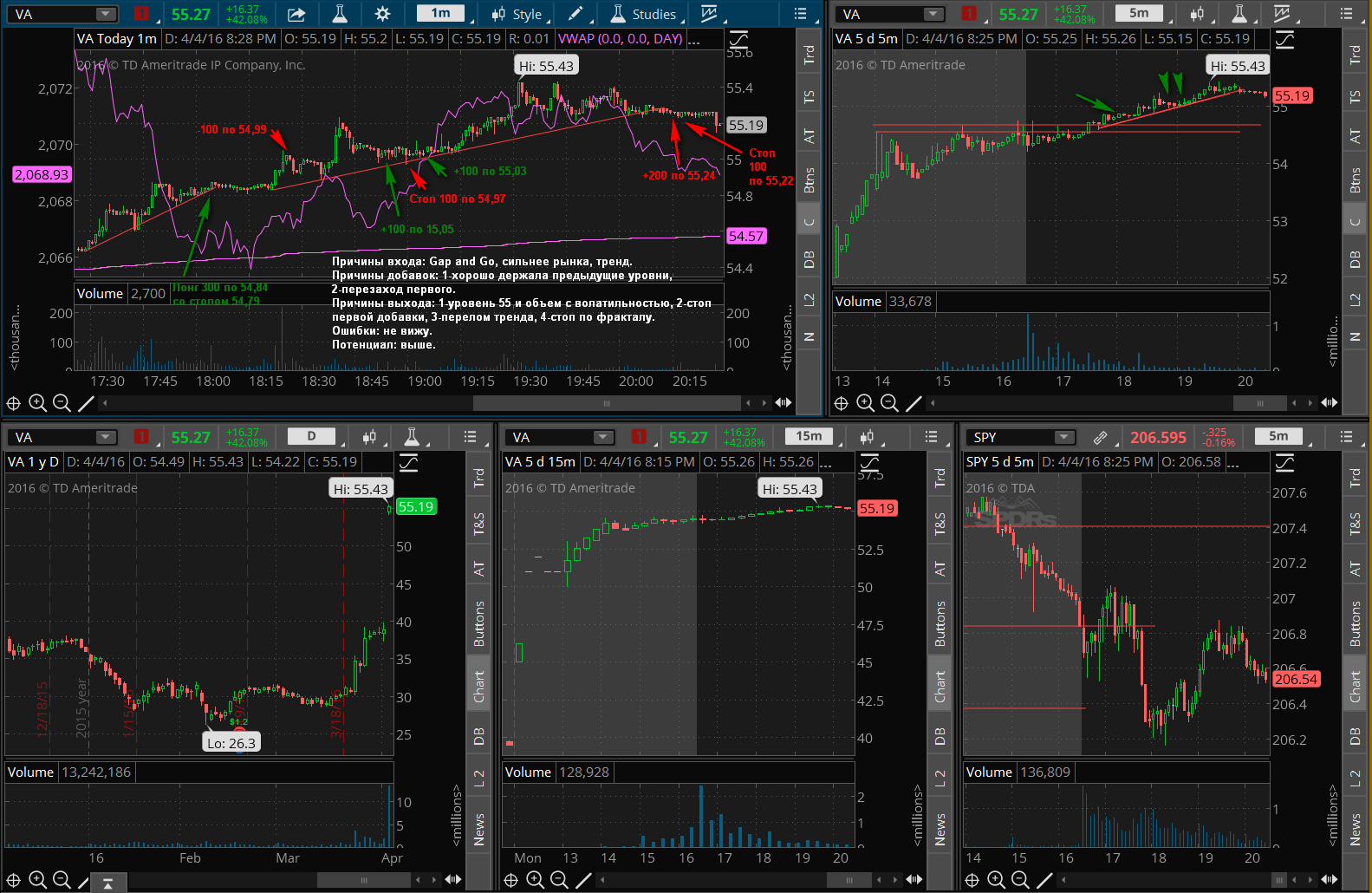This screenshot has height=893, width=1372.
Task: Zoom out on the top-right VA 5d 5m chart
Action: (889, 403)
